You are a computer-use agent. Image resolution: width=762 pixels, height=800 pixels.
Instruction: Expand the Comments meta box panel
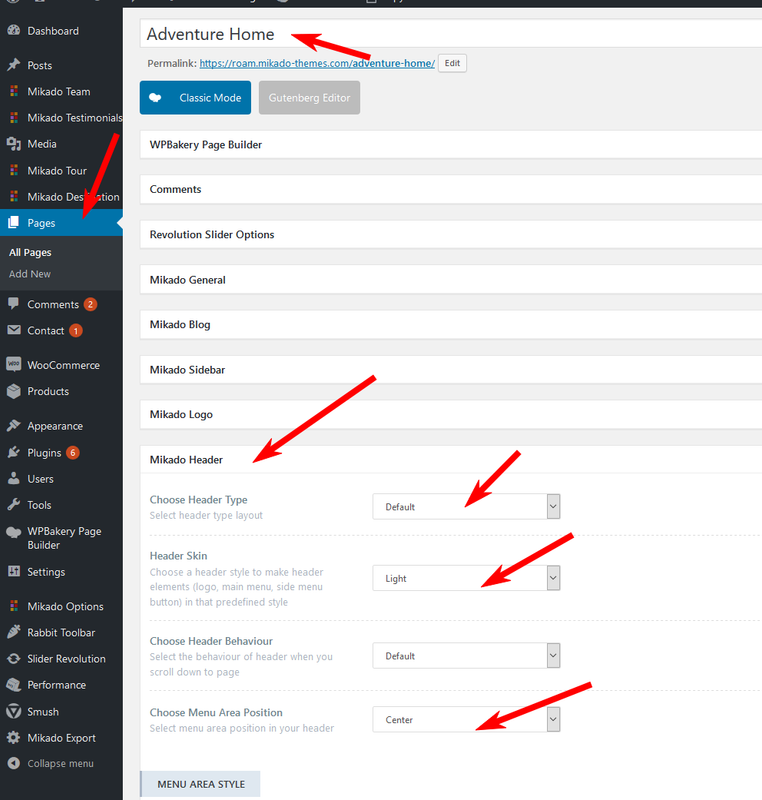pyautogui.click(x=451, y=189)
